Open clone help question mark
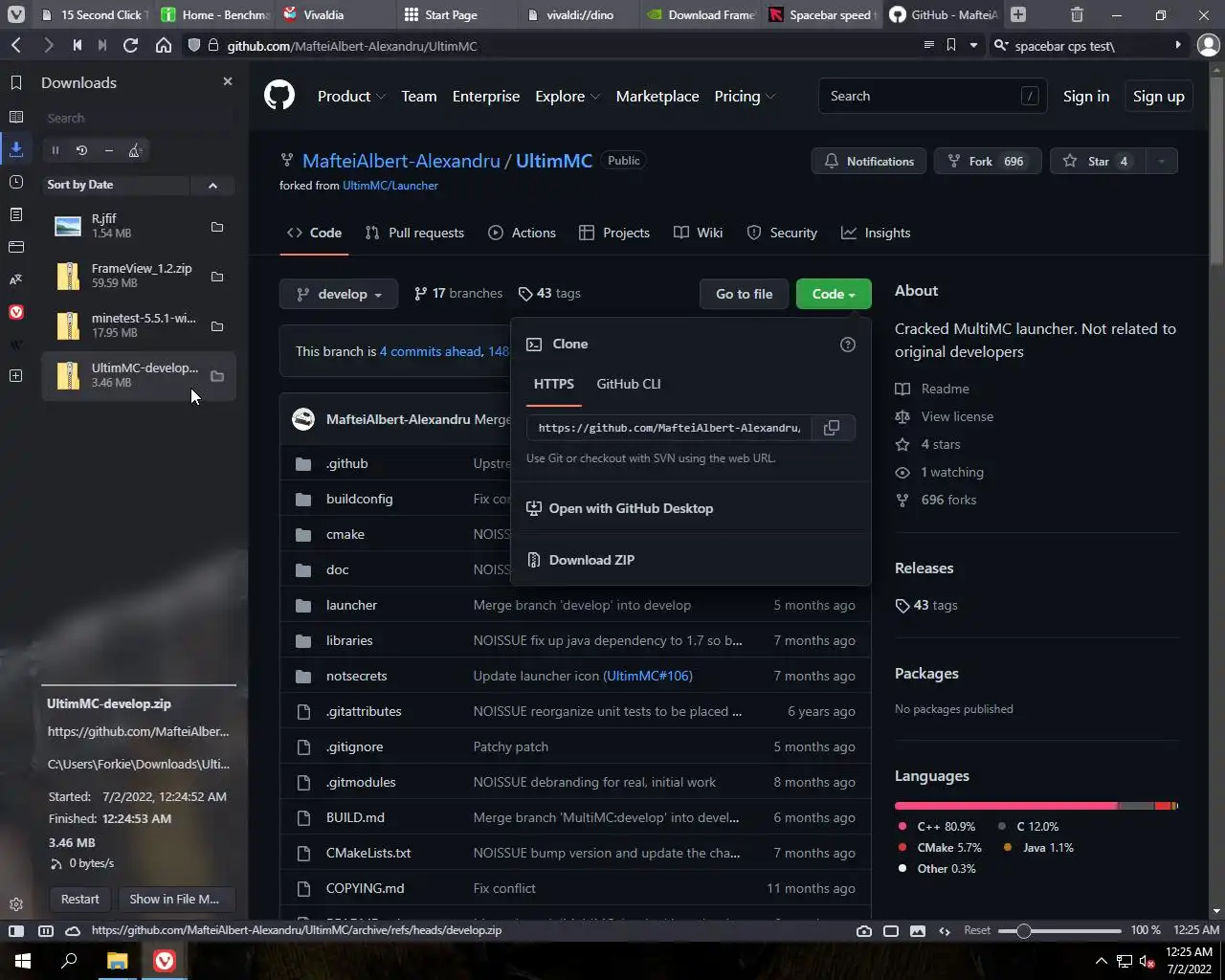The height and width of the screenshot is (980, 1225). [x=848, y=345]
